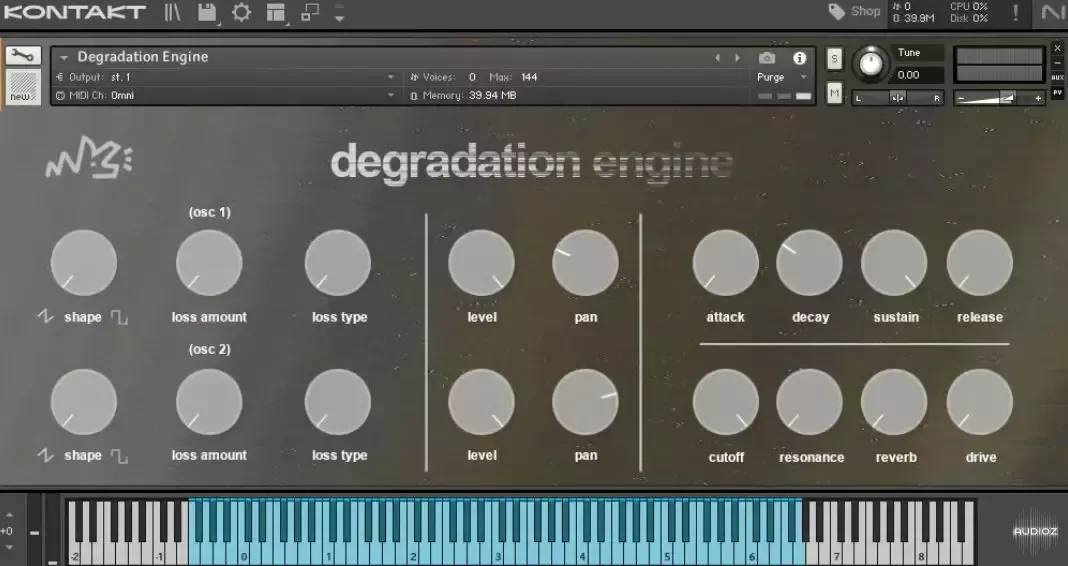Screen dimensions: 1068x566
Task: Decrease volume with minus button
Action: [x=961, y=99]
